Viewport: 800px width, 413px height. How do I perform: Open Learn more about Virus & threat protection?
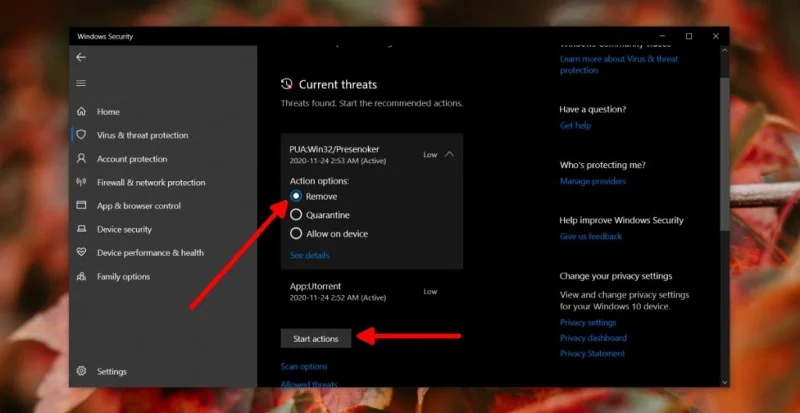(619, 64)
